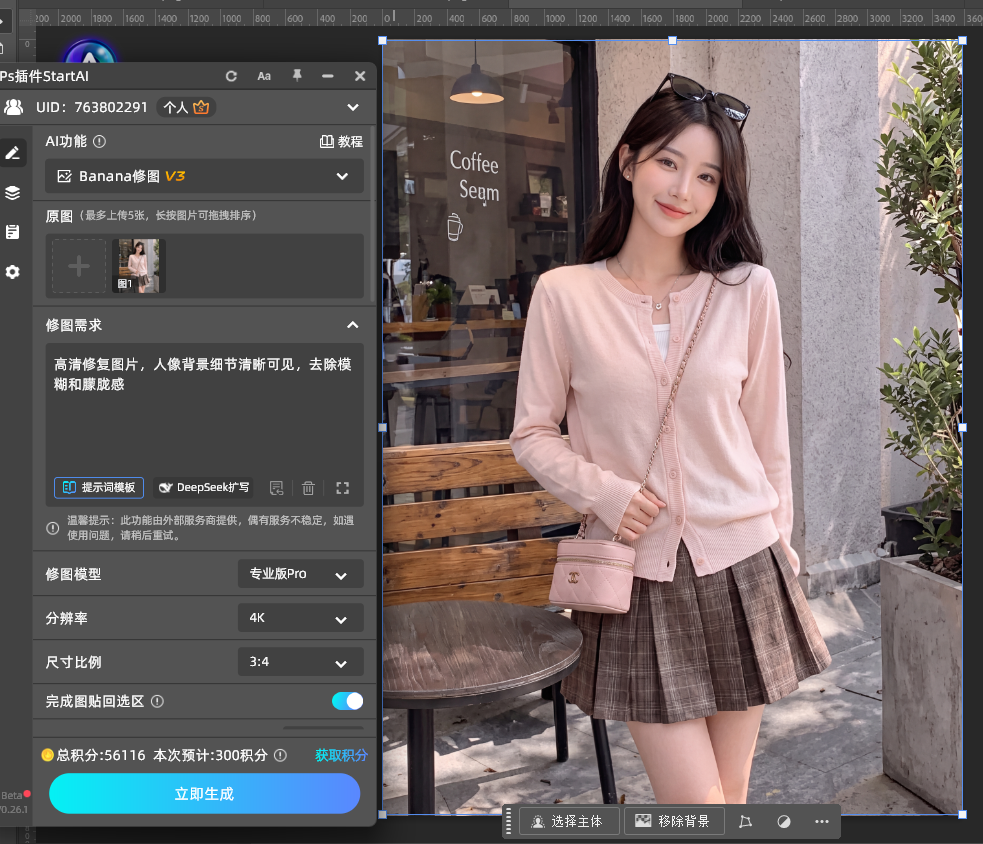The image size is (983, 844).
Task: Click the info icon next to 本次预计:300积分
Action: [281, 755]
